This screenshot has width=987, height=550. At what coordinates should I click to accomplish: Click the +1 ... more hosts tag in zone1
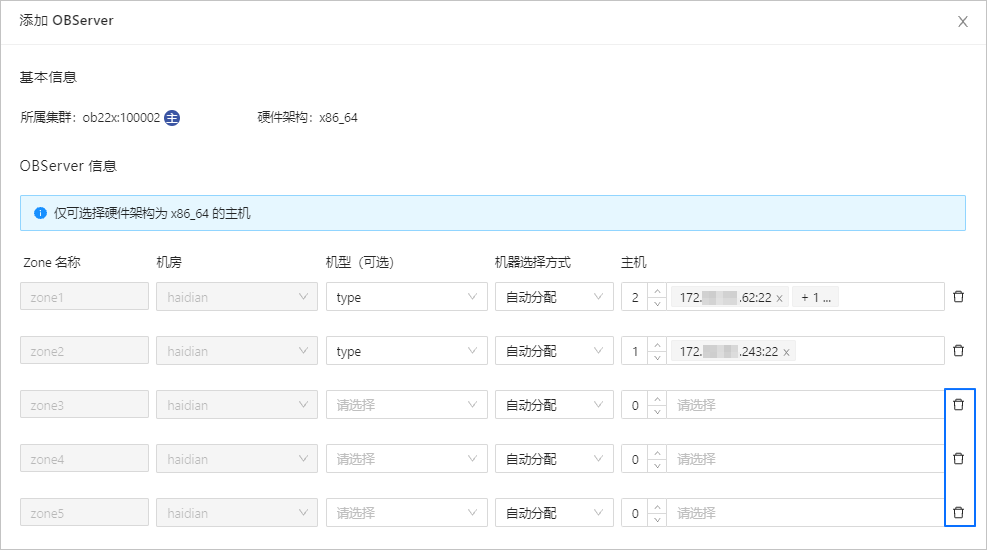(815, 298)
